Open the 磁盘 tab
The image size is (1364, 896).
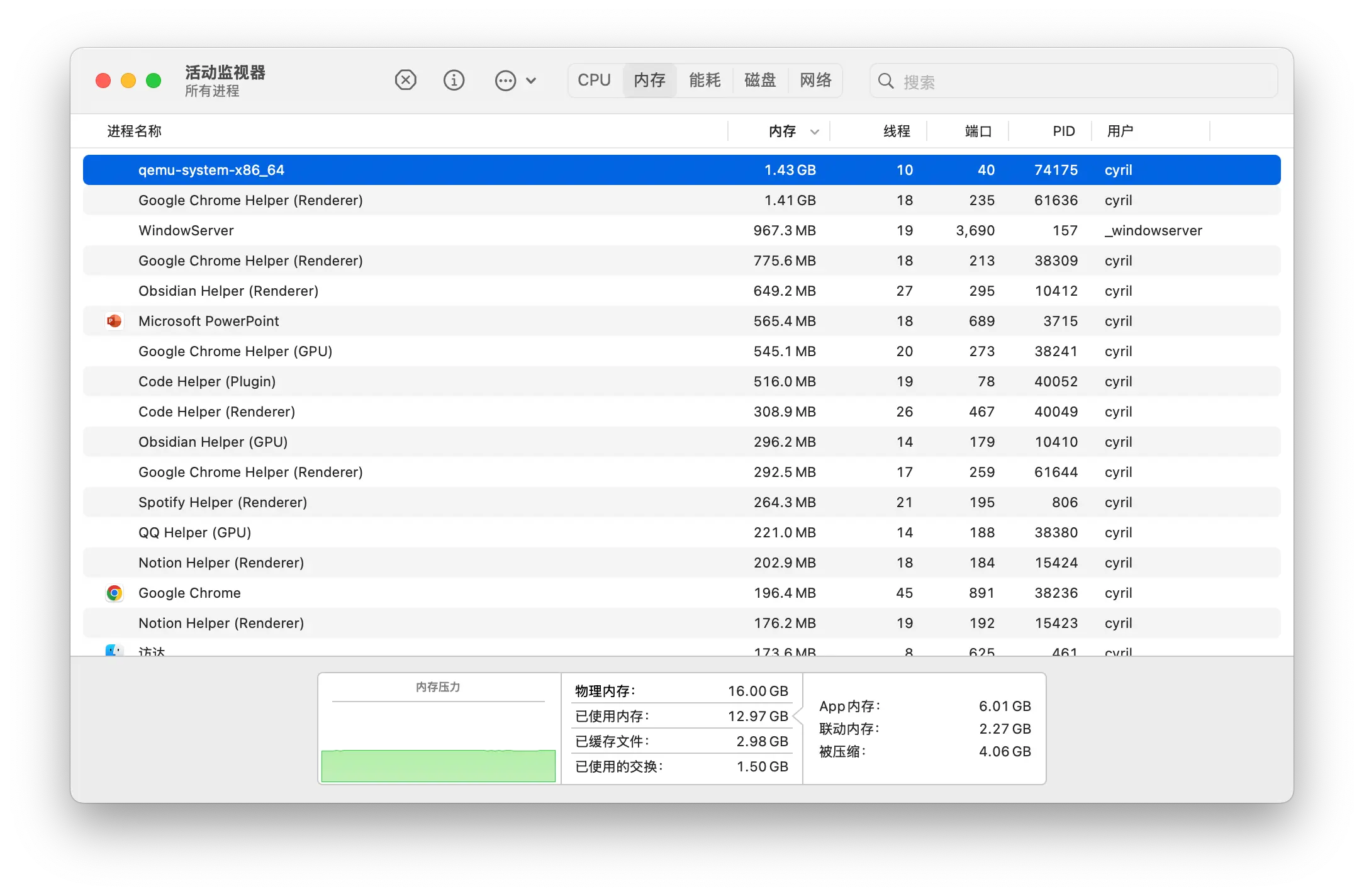[x=760, y=81]
